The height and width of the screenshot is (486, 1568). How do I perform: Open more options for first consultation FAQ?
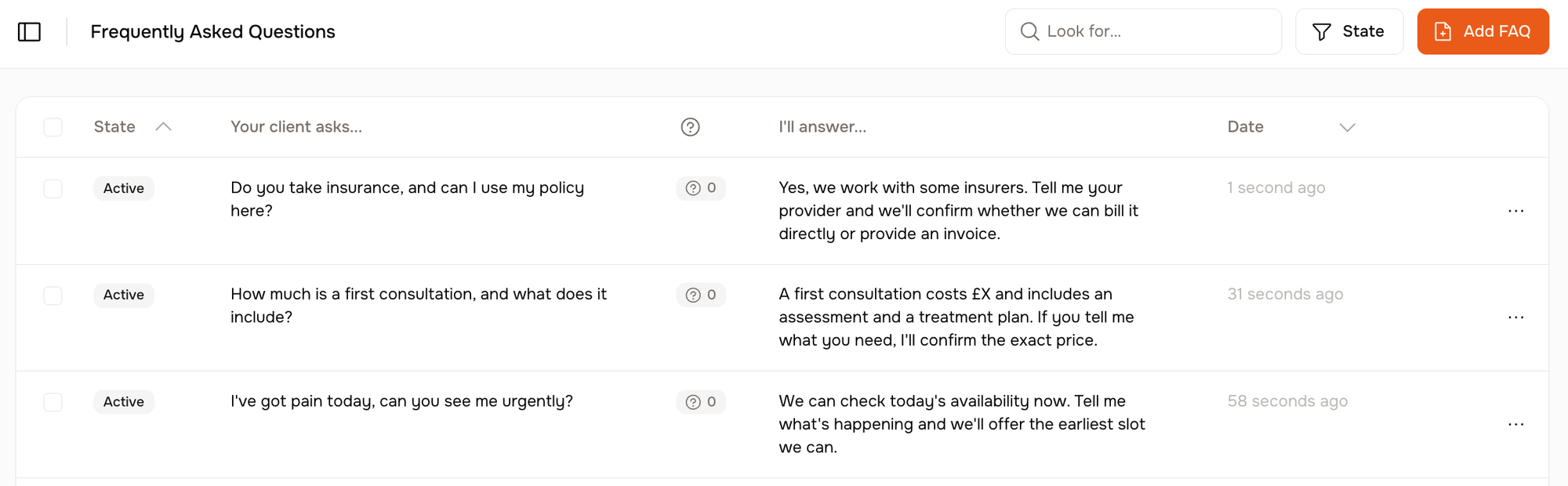point(1515,317)
